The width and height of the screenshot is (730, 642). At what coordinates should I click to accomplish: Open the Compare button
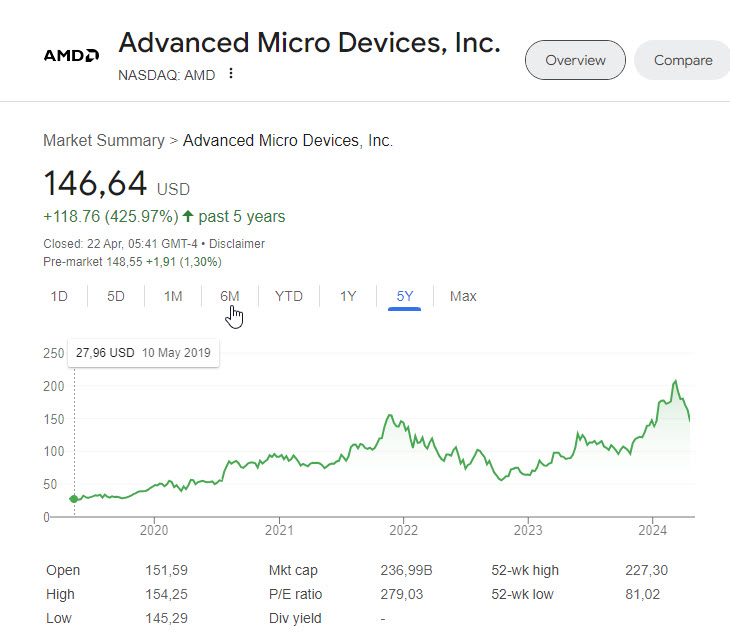click(x=683, y=60)
